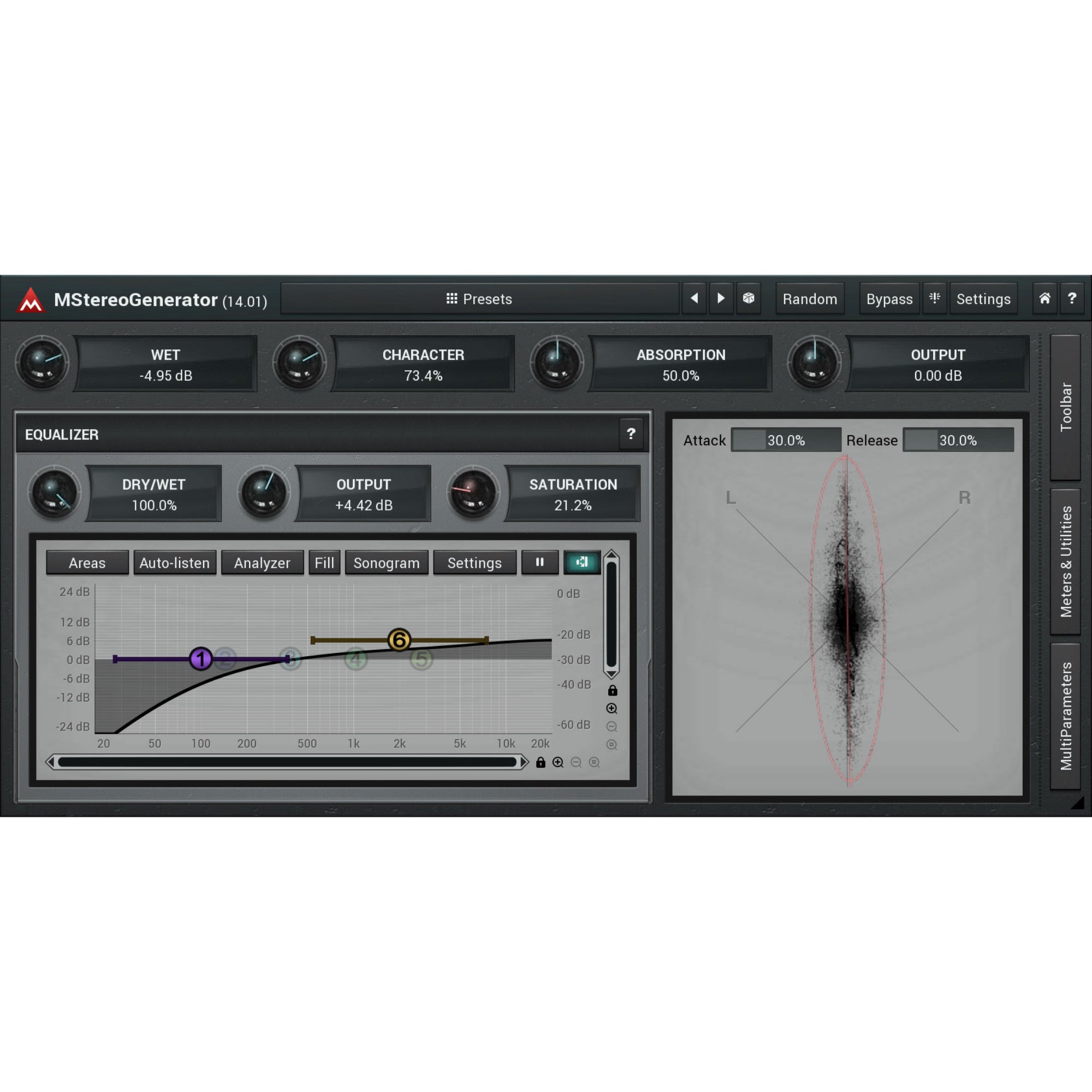1092x1092 pixels.
Task: Load the next preset arrow
Action: pos(721,299)
